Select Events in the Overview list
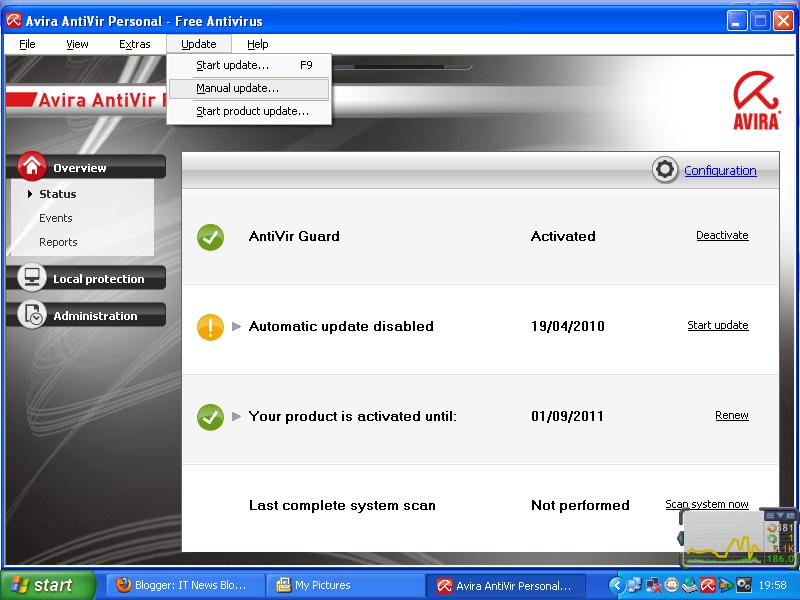800x600 pixels. (x=56, y=218)
